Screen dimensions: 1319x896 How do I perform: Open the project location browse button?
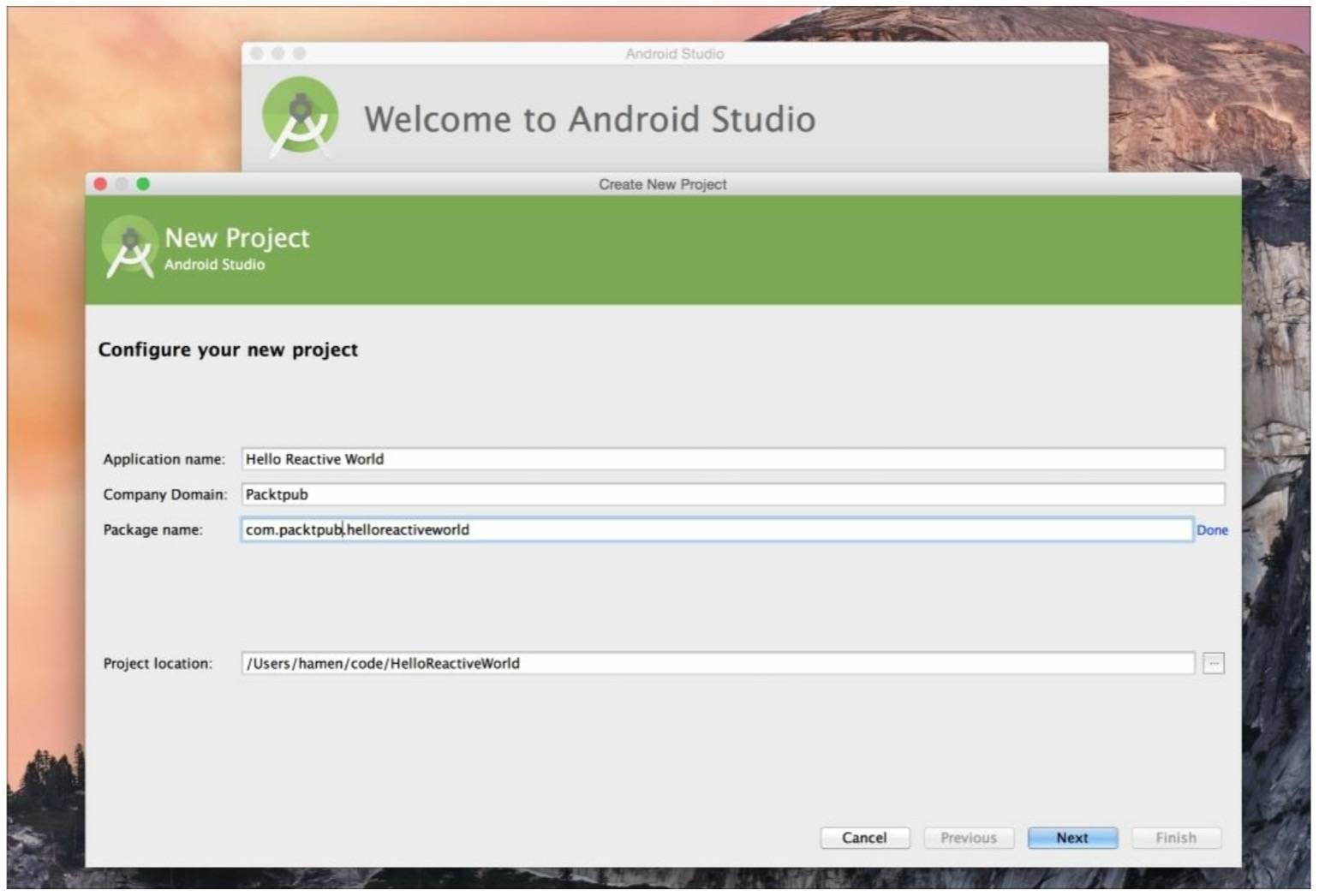1213,663
